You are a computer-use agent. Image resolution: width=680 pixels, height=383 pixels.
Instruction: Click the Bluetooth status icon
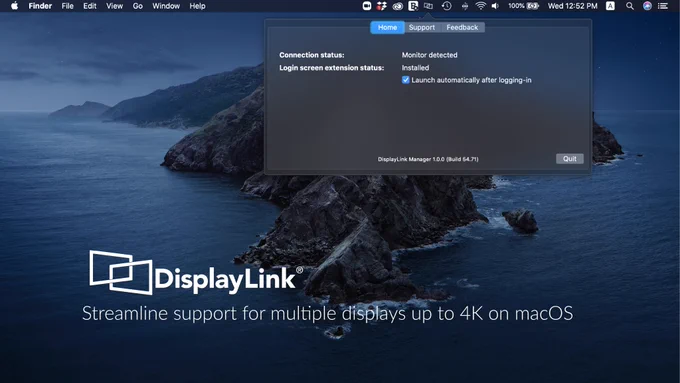point(464,6)
